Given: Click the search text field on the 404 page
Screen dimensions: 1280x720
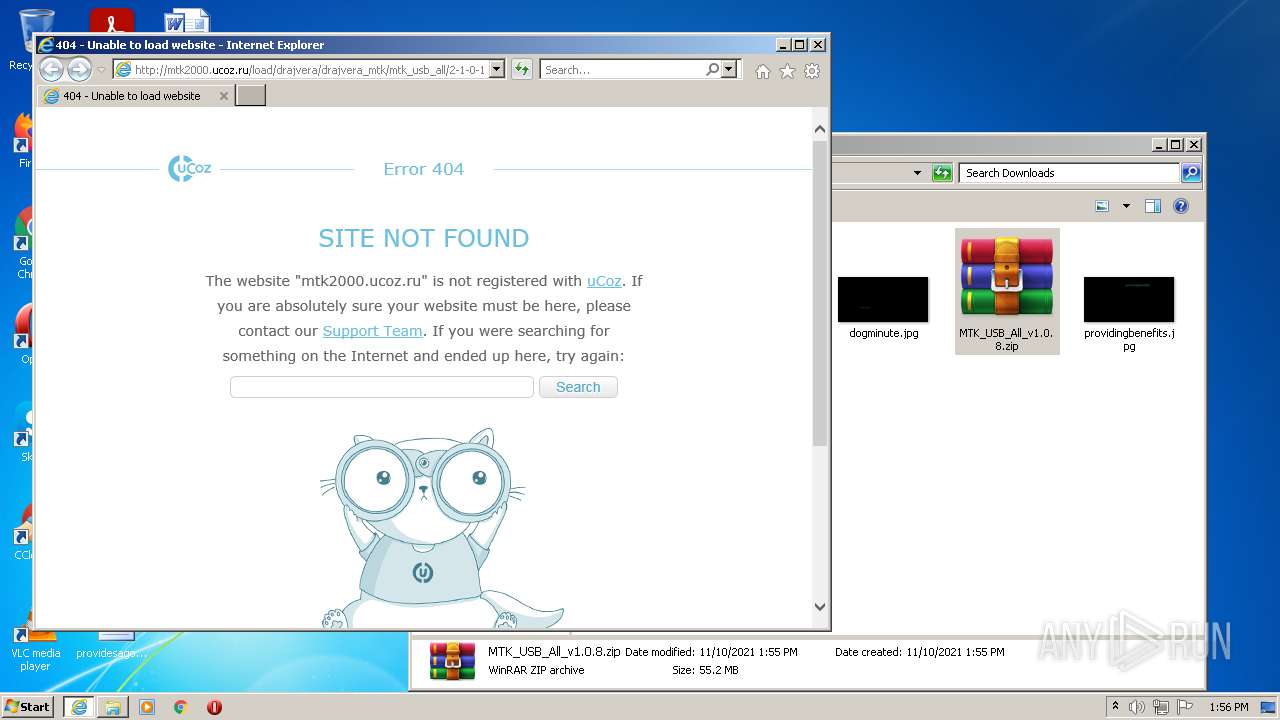Looking at the screenshot, I should pyautogui.click(x=382, y=387).
